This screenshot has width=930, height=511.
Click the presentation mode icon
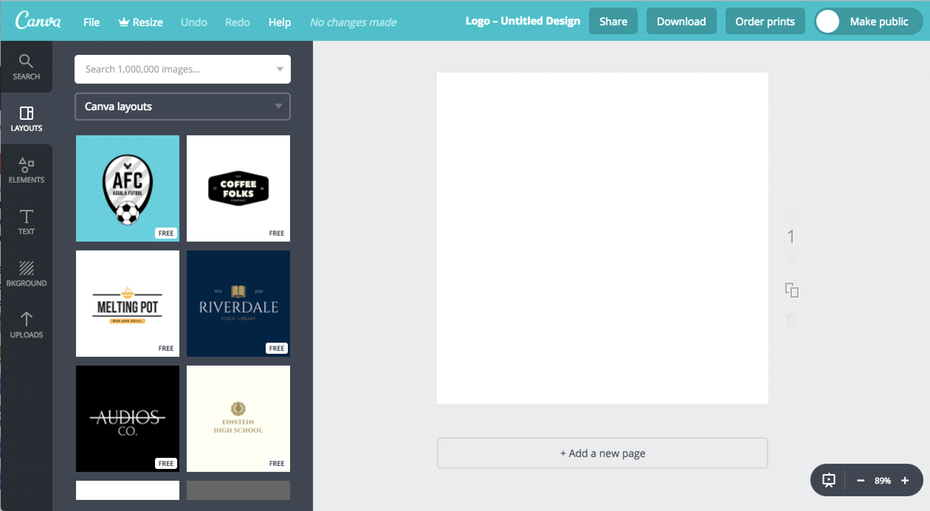(828, 480)
